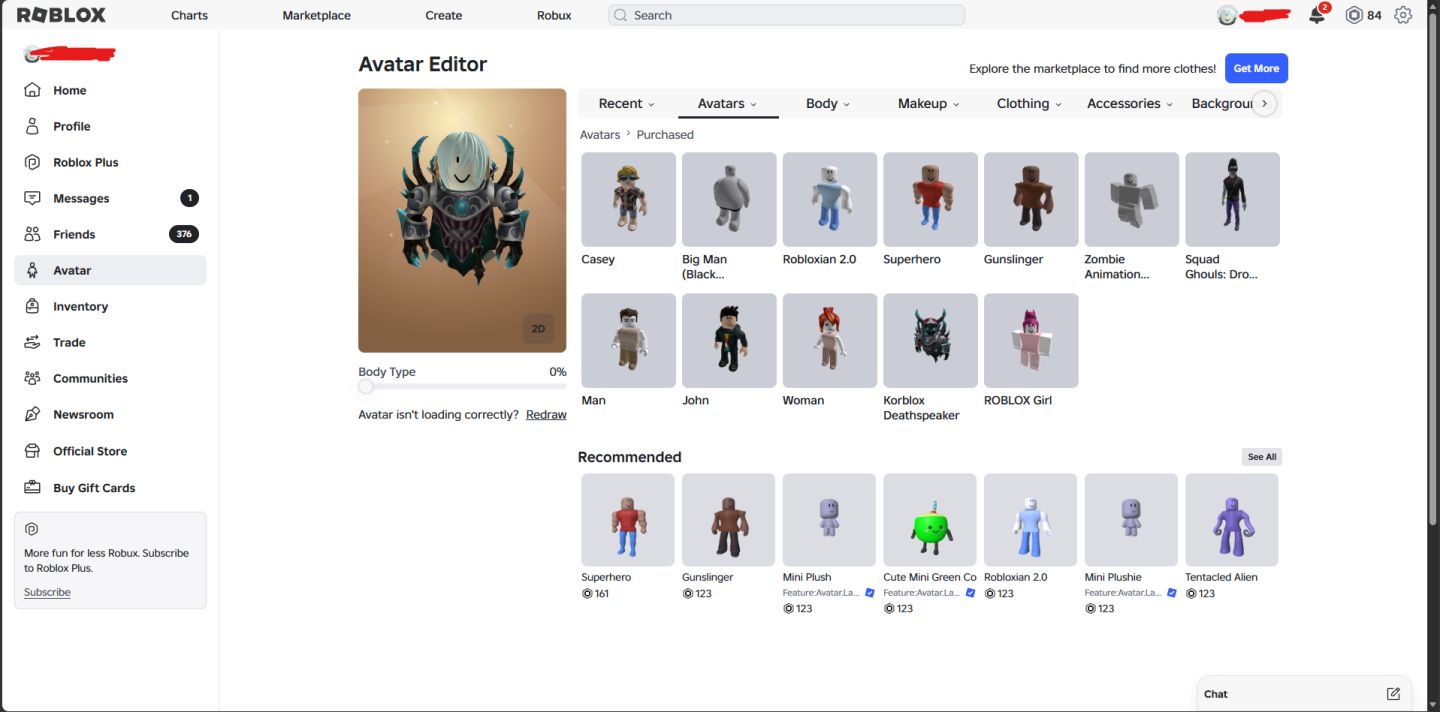Adjust the Body Type slider handle
1440x712 pixels.
(x=366, y=386)
